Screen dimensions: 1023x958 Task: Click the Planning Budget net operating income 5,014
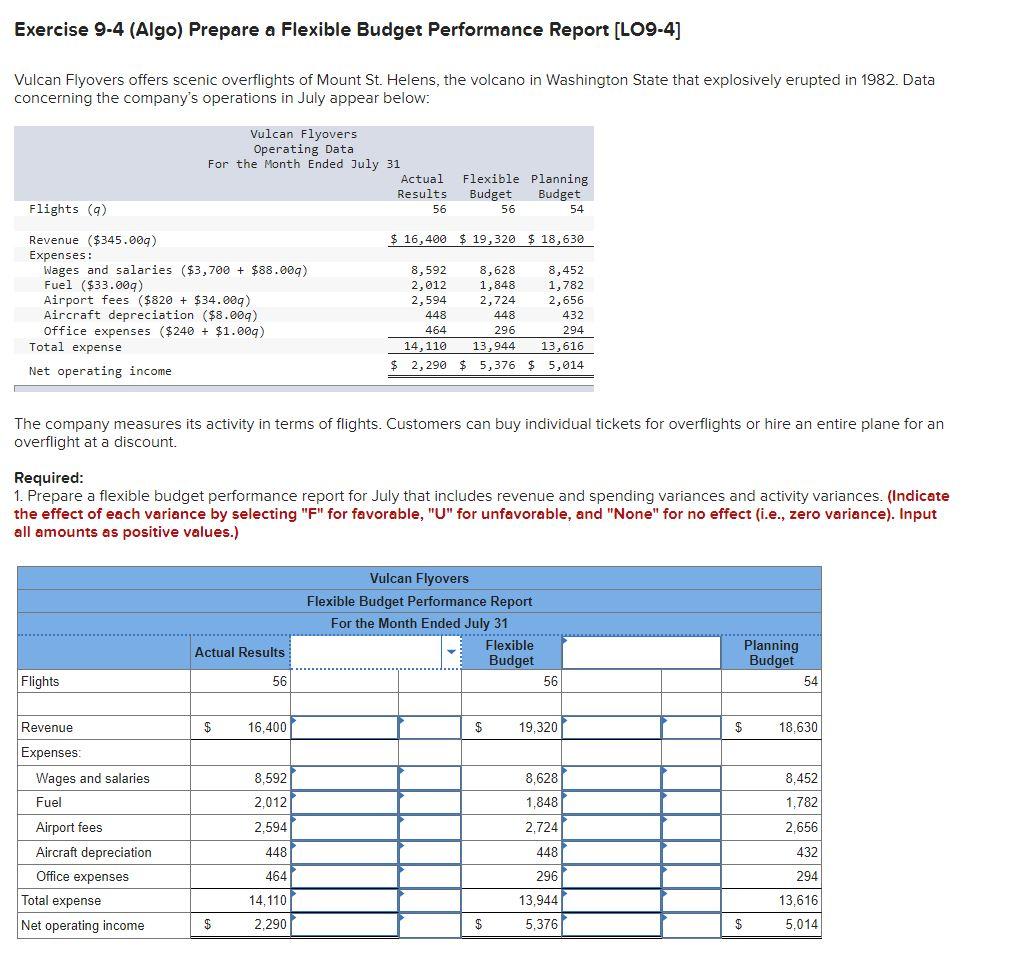click(x=800, y=925)
